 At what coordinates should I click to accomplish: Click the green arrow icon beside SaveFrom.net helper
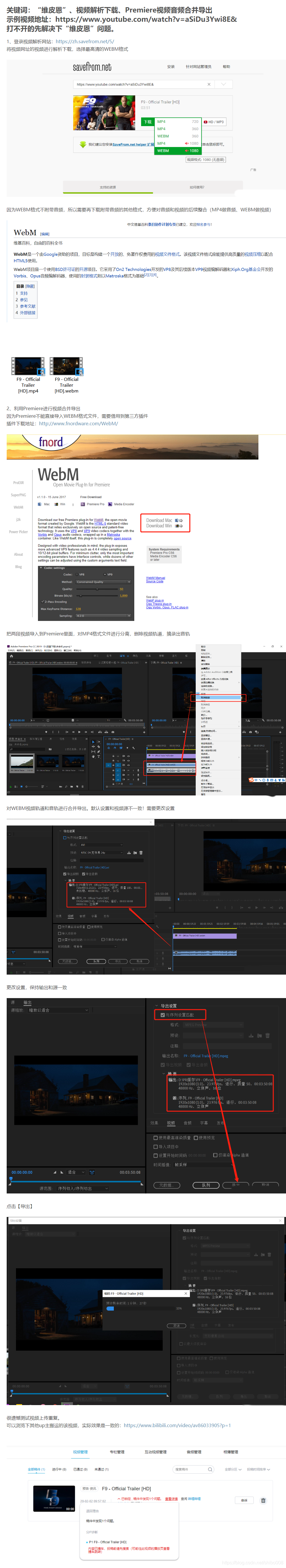pyautogui.click(x=83, y=144)
